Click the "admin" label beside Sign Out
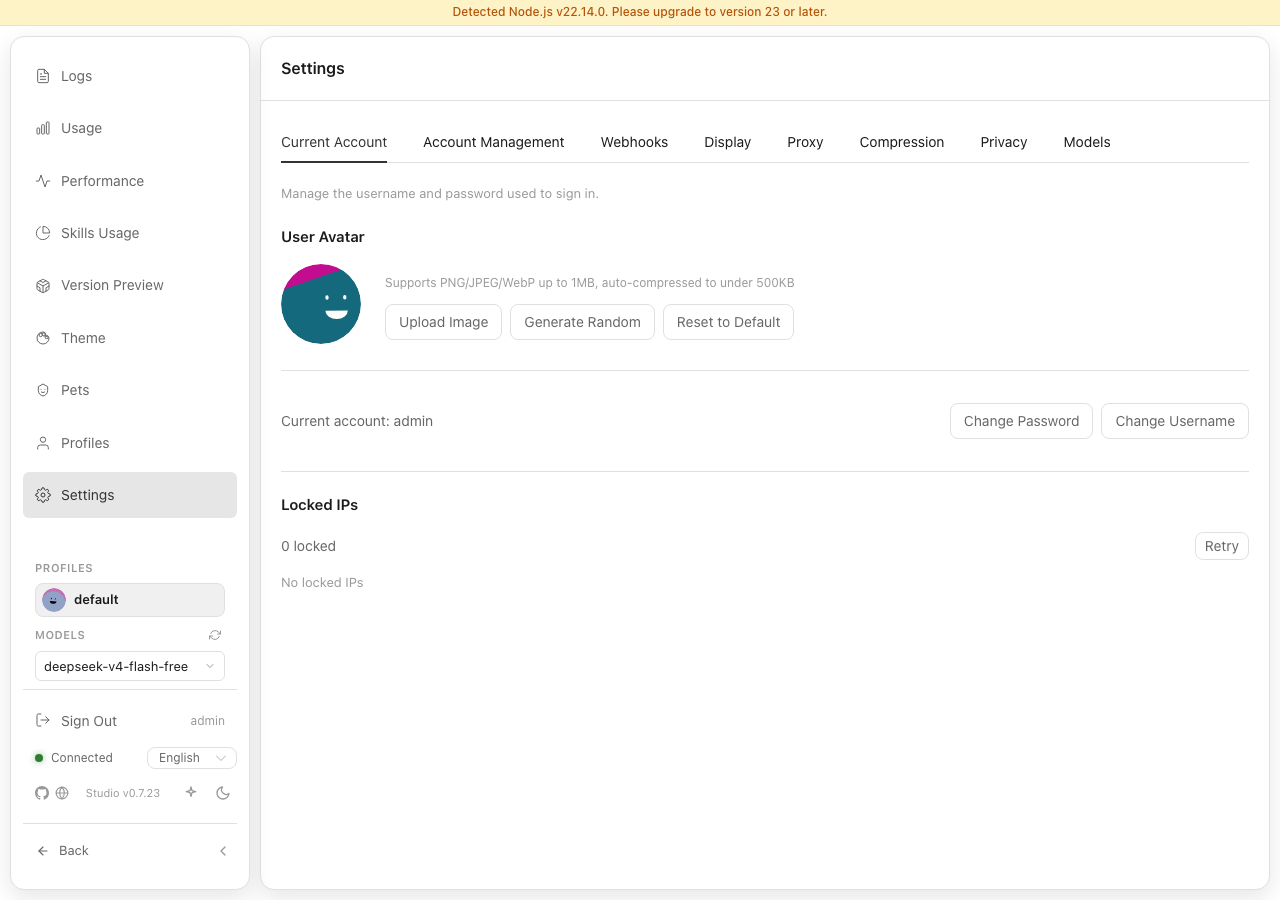 click(x=208, y=721)
